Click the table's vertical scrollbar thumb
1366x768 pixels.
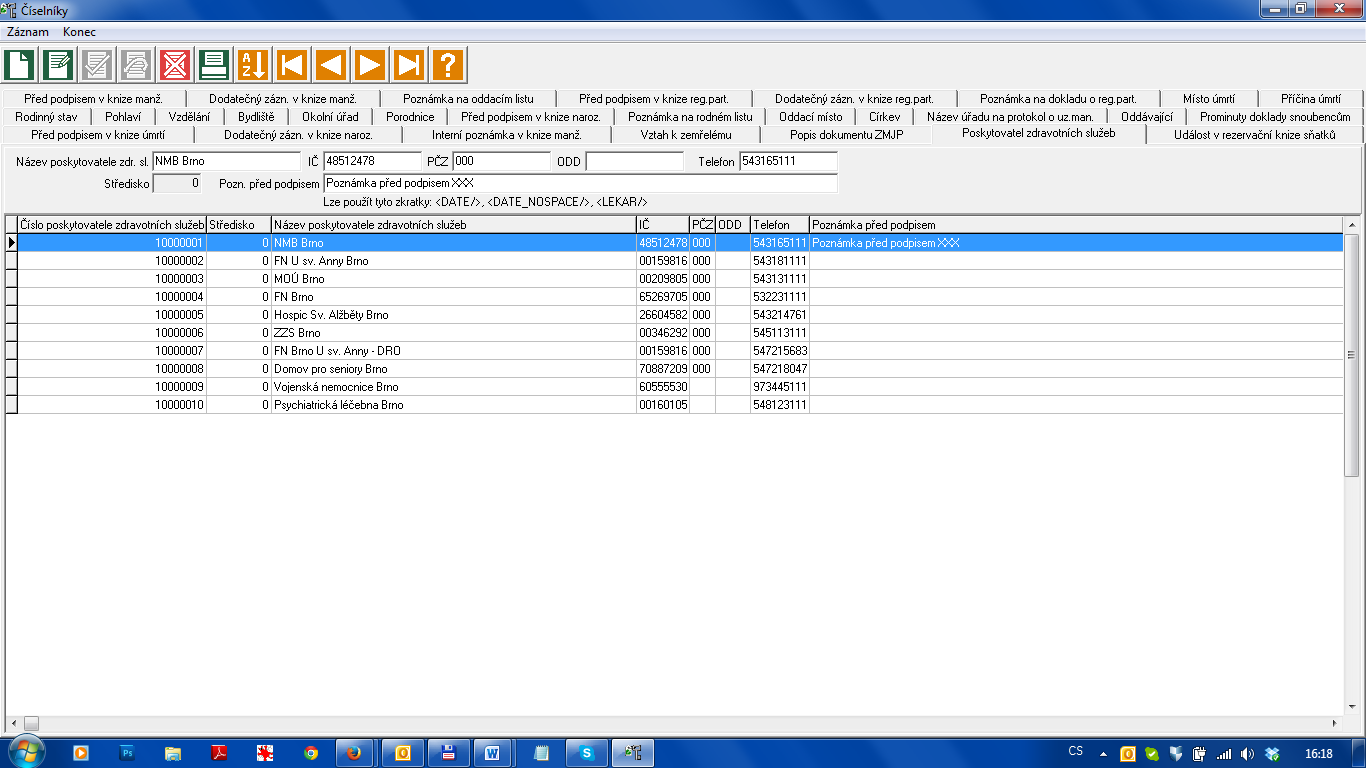point(1352,355)
